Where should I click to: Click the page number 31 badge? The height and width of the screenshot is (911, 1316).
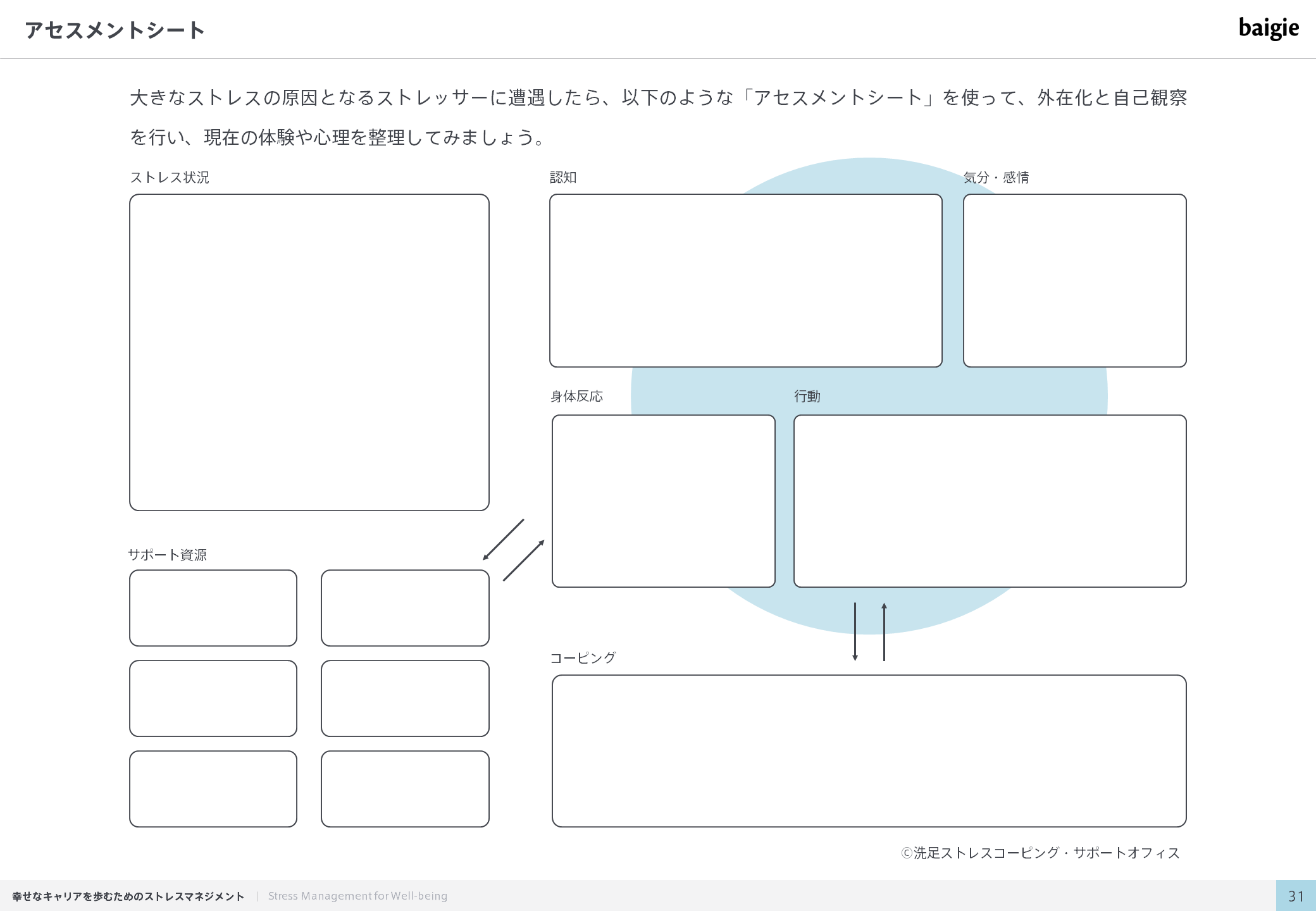coord(1295,896)
